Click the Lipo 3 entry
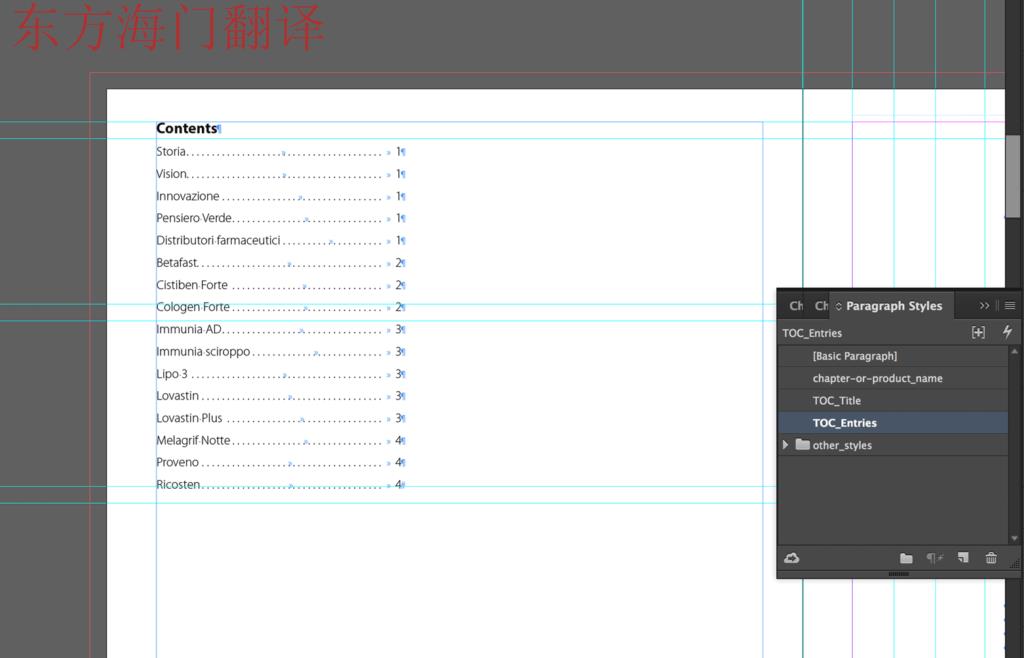Screen dimensions: 1024x658 coord(172,373)
